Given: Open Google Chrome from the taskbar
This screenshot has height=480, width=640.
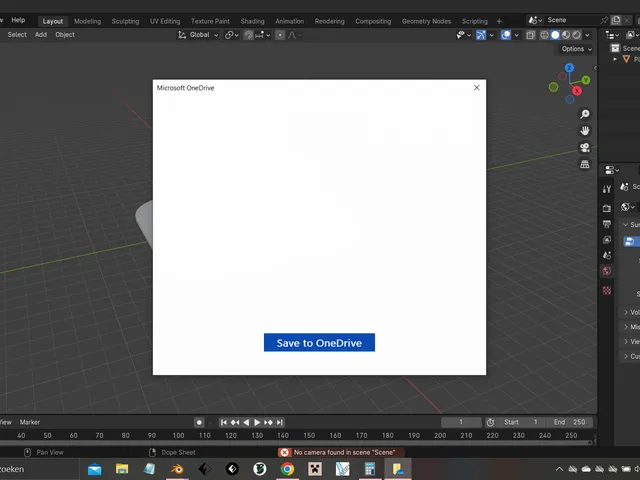Looking at the screenshot, I should coord(287,469).
